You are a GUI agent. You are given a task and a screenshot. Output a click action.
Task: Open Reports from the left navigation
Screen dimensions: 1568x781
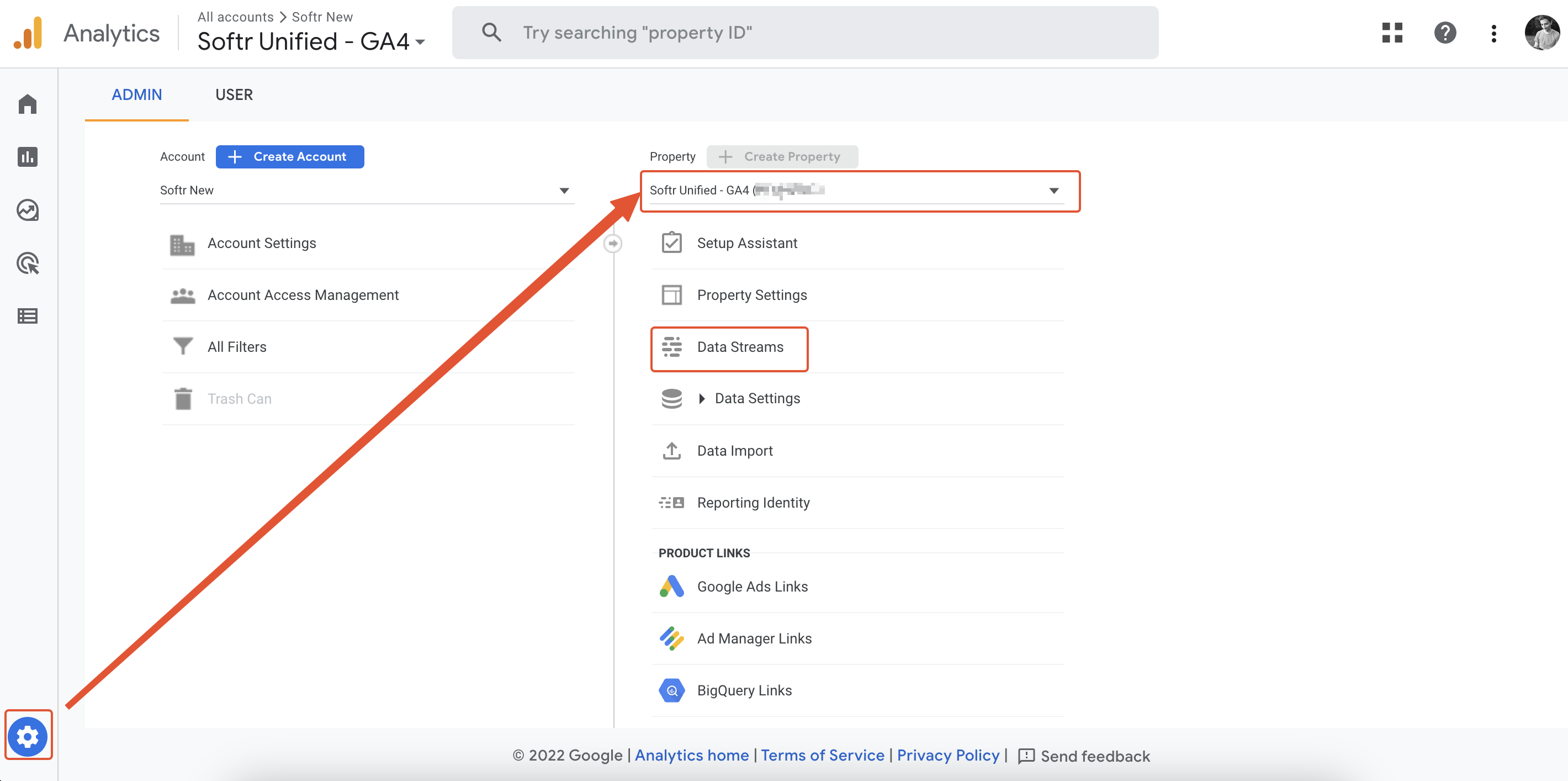[x=28, y=157]
